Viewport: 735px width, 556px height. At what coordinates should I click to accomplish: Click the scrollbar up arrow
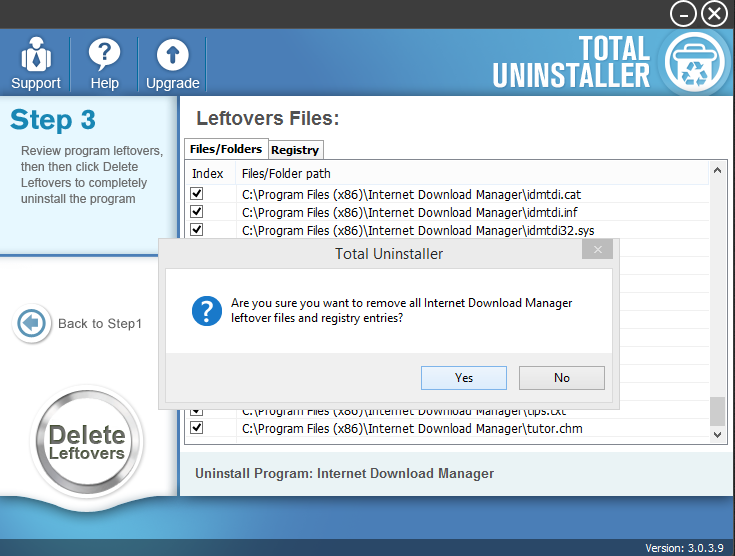coord(717,171)
